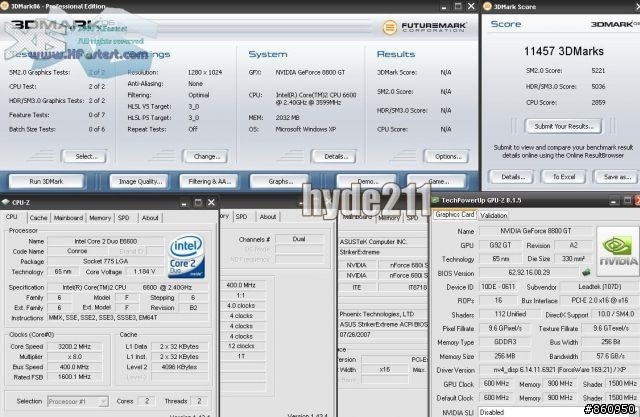The width and height of the screenshot is (640, 417).
Task: Click the 3DMark06 title bar icon
Action: (x=4, y=6)
